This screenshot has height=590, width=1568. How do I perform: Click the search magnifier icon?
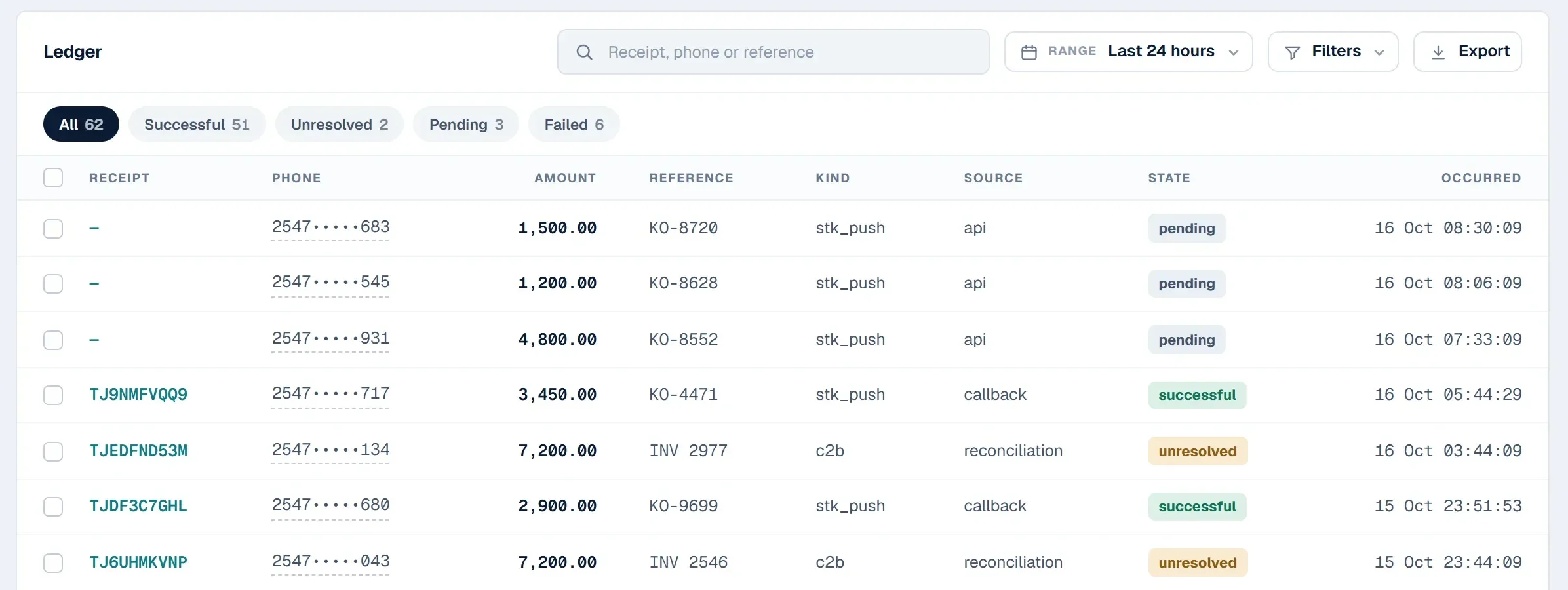(x=584, y=52)
